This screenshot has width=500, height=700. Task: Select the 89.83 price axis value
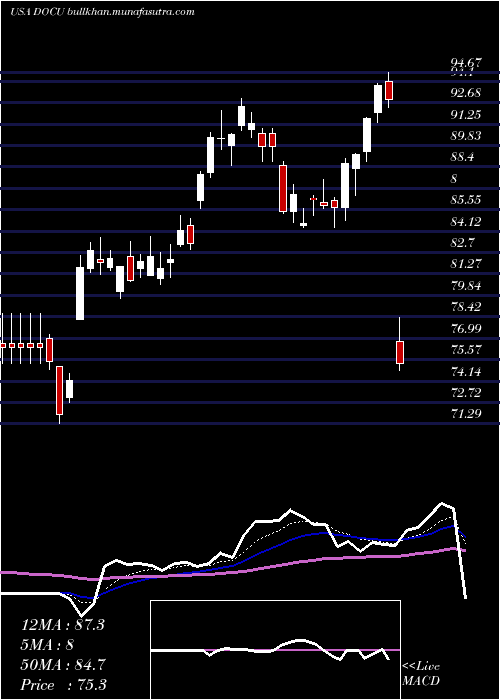pyautogui.click(x=466, y=136)
